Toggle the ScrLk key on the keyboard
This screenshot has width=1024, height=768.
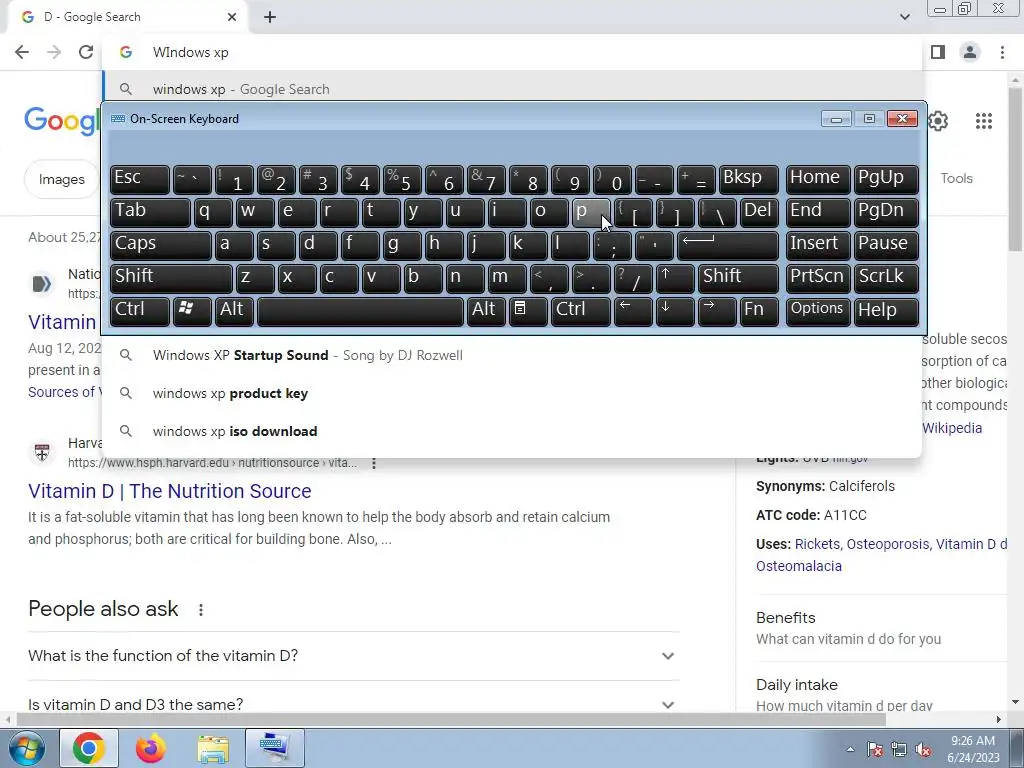[886, 278]
